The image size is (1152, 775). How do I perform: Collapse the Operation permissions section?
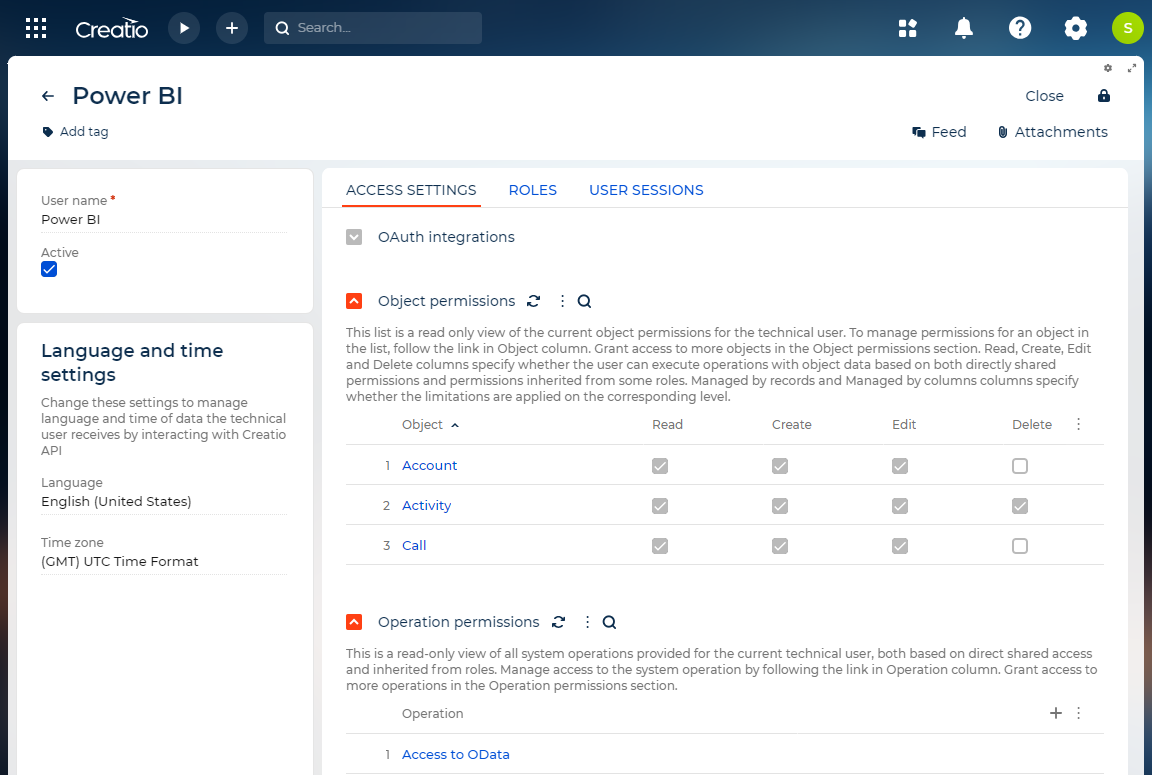(x=354, y=622)
